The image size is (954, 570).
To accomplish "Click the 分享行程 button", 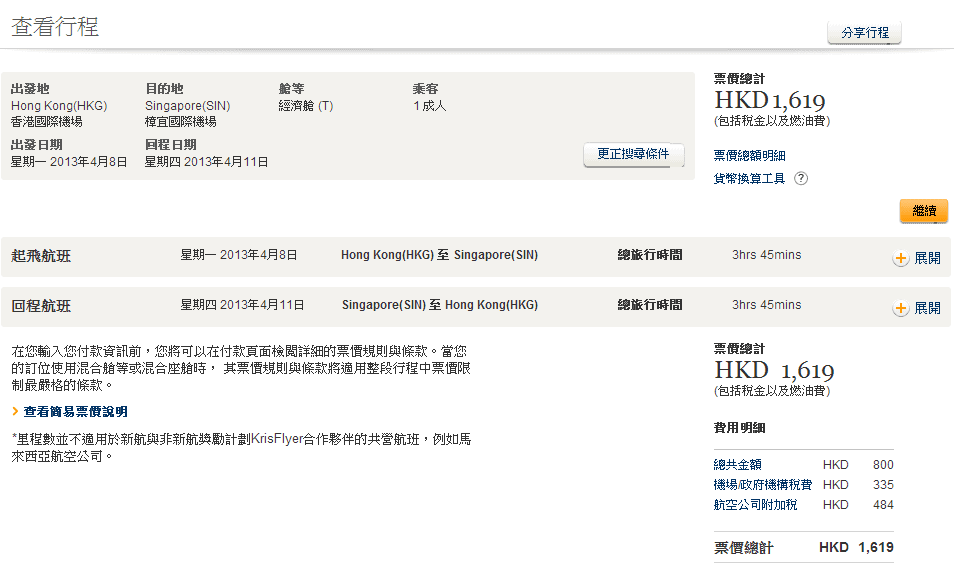I will pos(864,33).
